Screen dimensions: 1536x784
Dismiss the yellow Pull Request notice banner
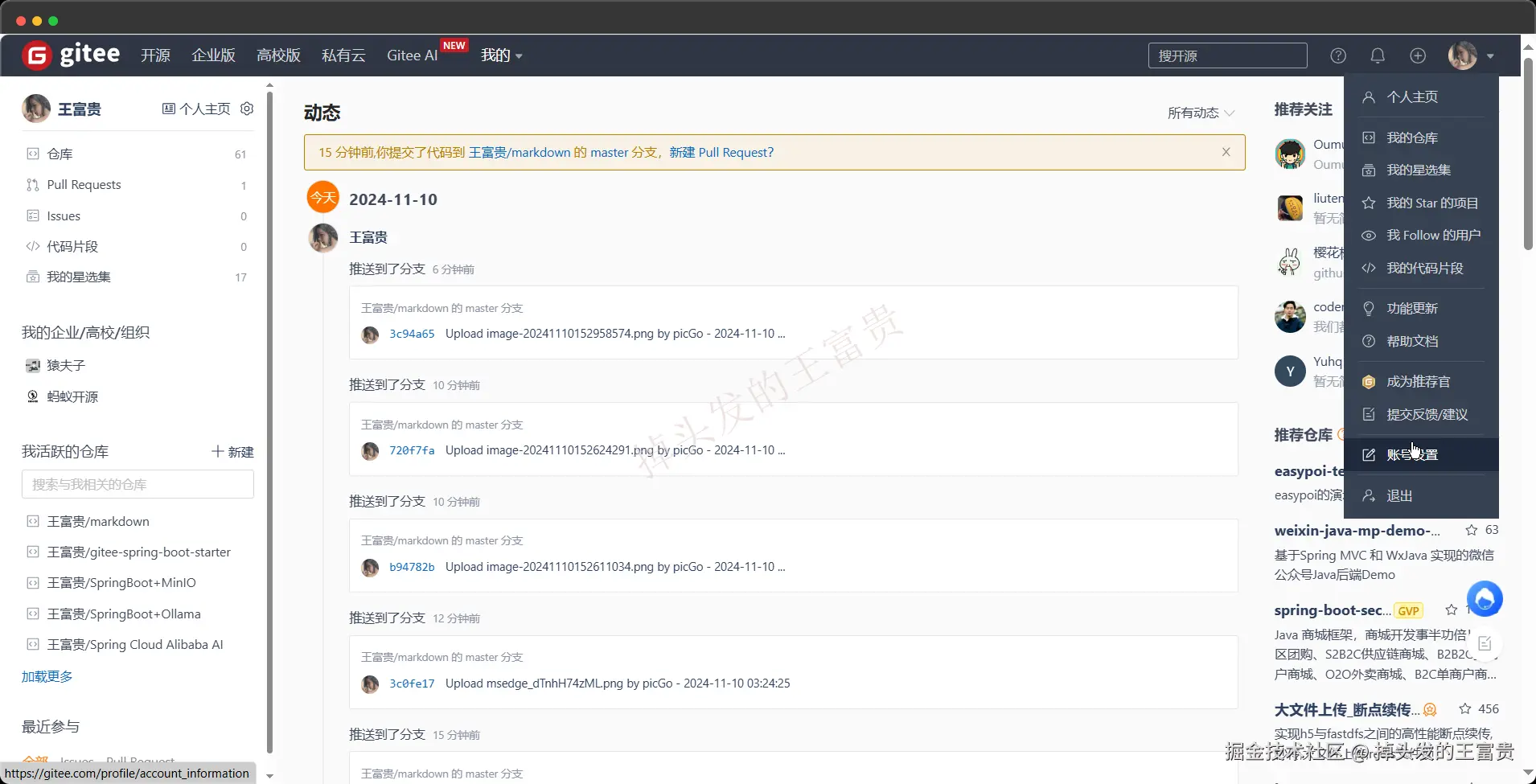click(1226, 152)
